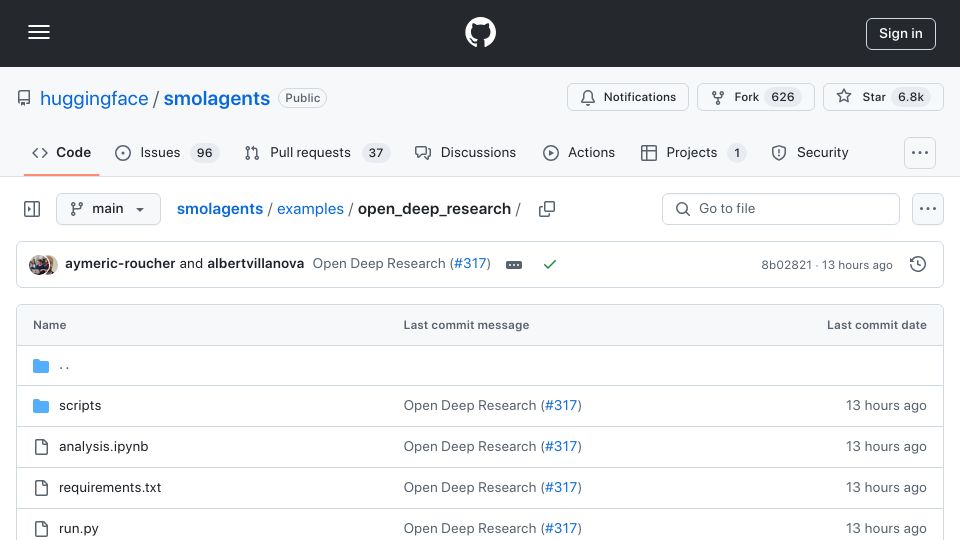Open the Pull requests tab
This screenshot has height=540, width=960.
317,152
